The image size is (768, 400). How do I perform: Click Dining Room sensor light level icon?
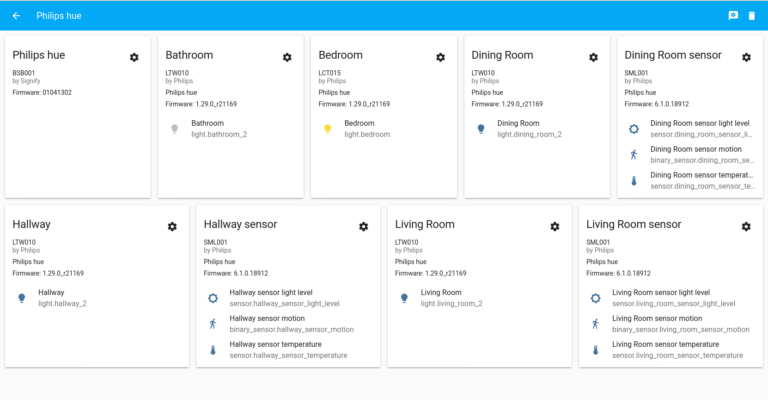click(634, 129)
